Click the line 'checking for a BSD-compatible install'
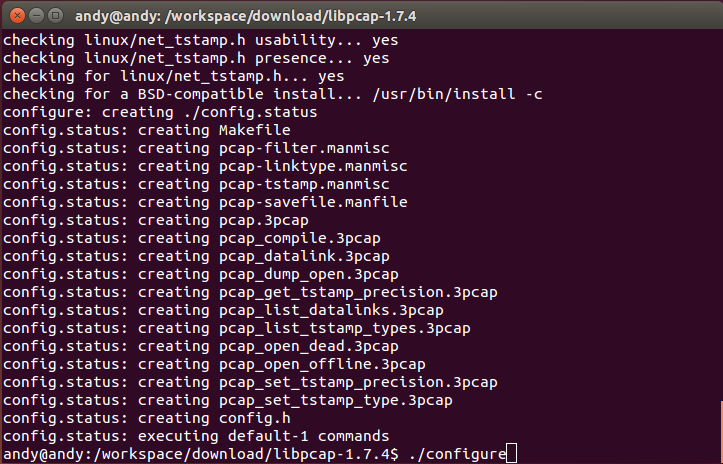This screenshot has height=464, width=723. pos(273,94)
